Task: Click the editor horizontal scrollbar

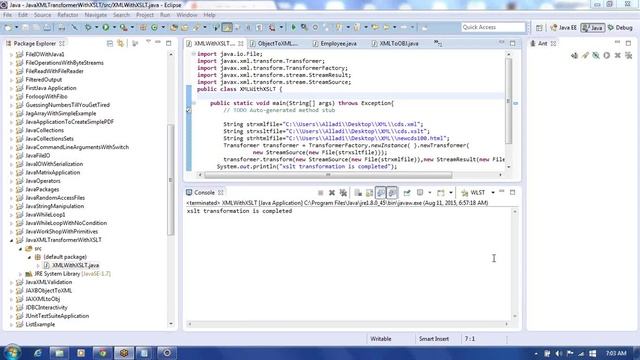Action: (x=328, y=175)
